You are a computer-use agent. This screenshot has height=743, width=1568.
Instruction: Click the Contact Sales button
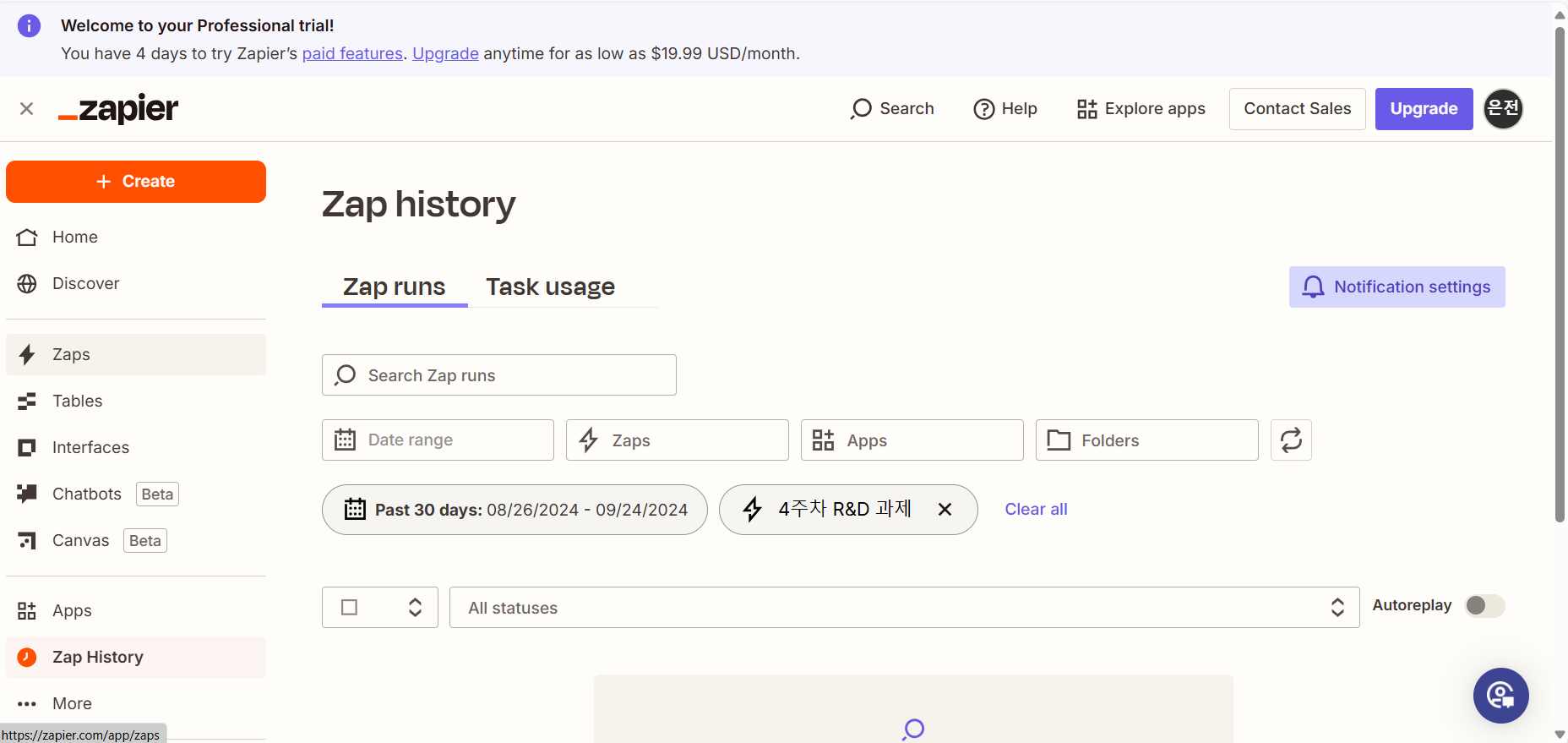1297,109
